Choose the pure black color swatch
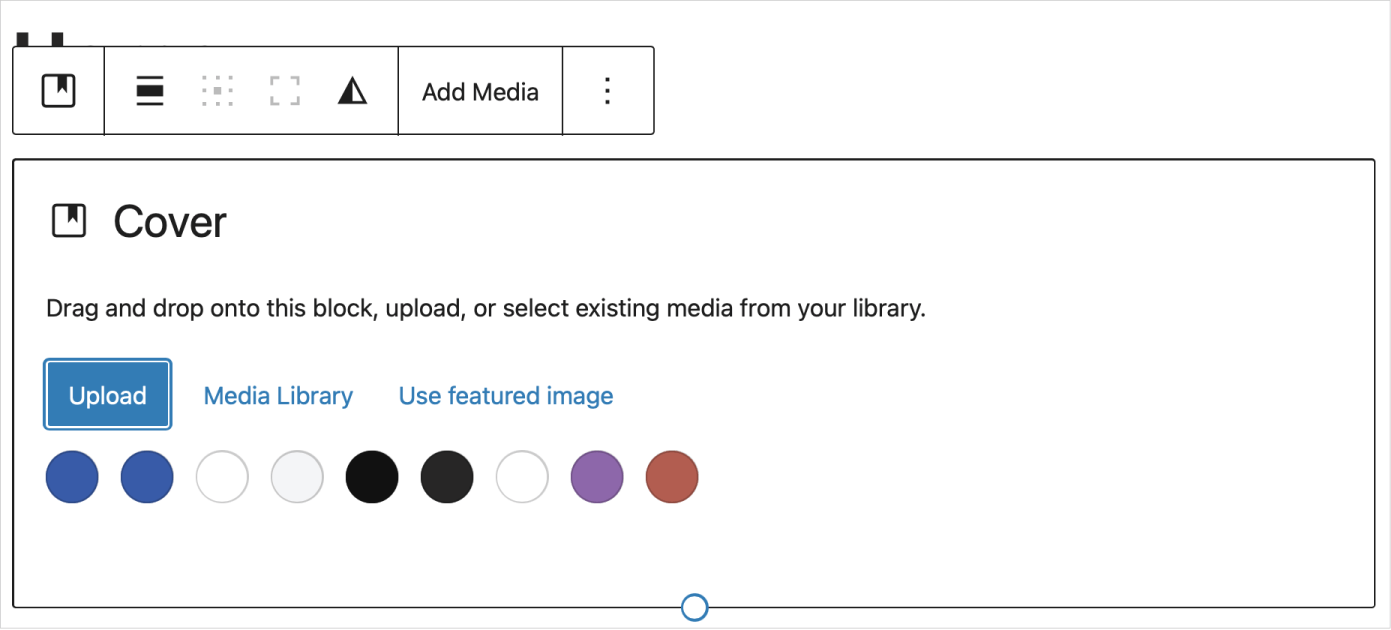Screen dimensions: 1391x630 pyautogui.click(x=372, y=477)
